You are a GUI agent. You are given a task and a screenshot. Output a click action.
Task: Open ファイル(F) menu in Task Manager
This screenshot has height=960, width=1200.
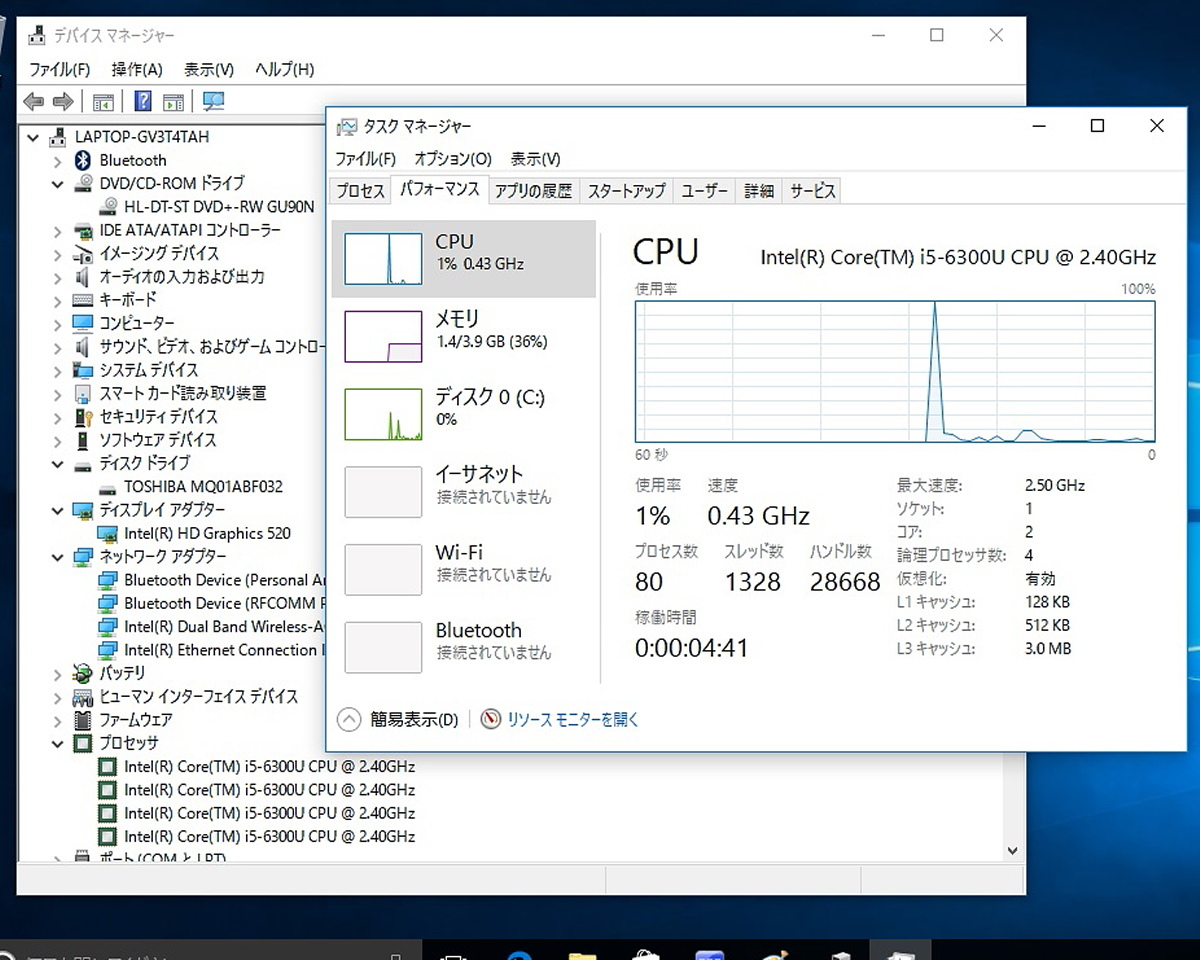tap(365, 159)
